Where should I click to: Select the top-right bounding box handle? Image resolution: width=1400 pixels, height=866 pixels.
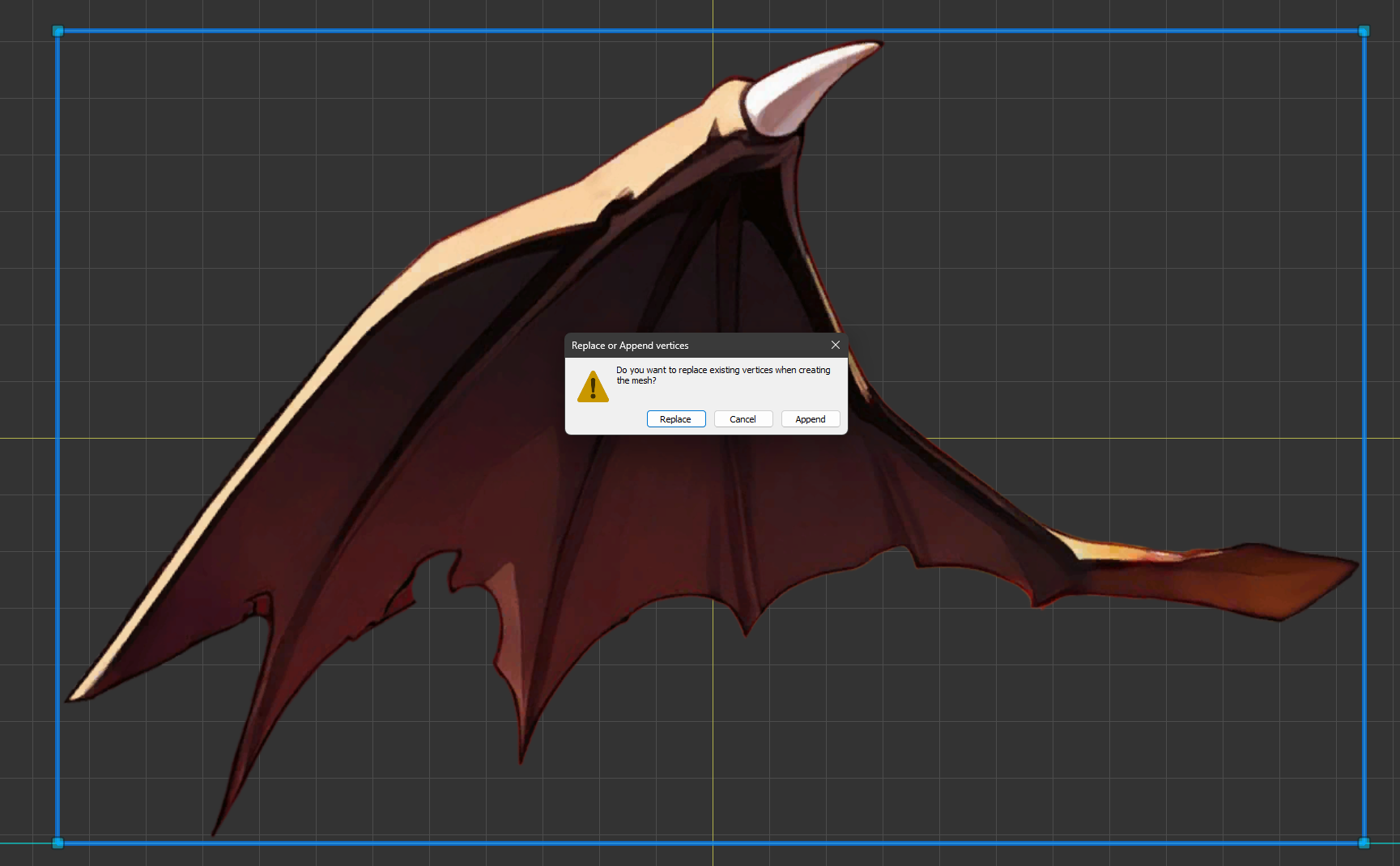click(1364, 32)
